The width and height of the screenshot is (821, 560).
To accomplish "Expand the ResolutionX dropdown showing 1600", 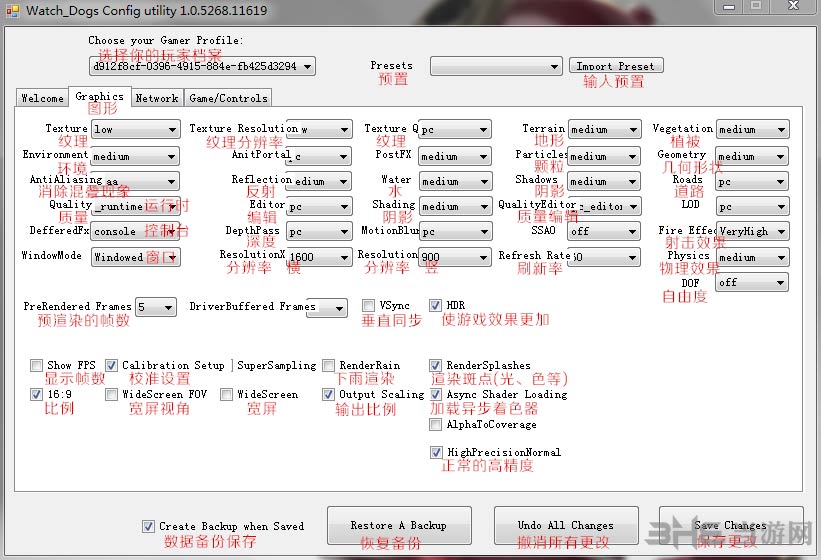I will point(319,257).
